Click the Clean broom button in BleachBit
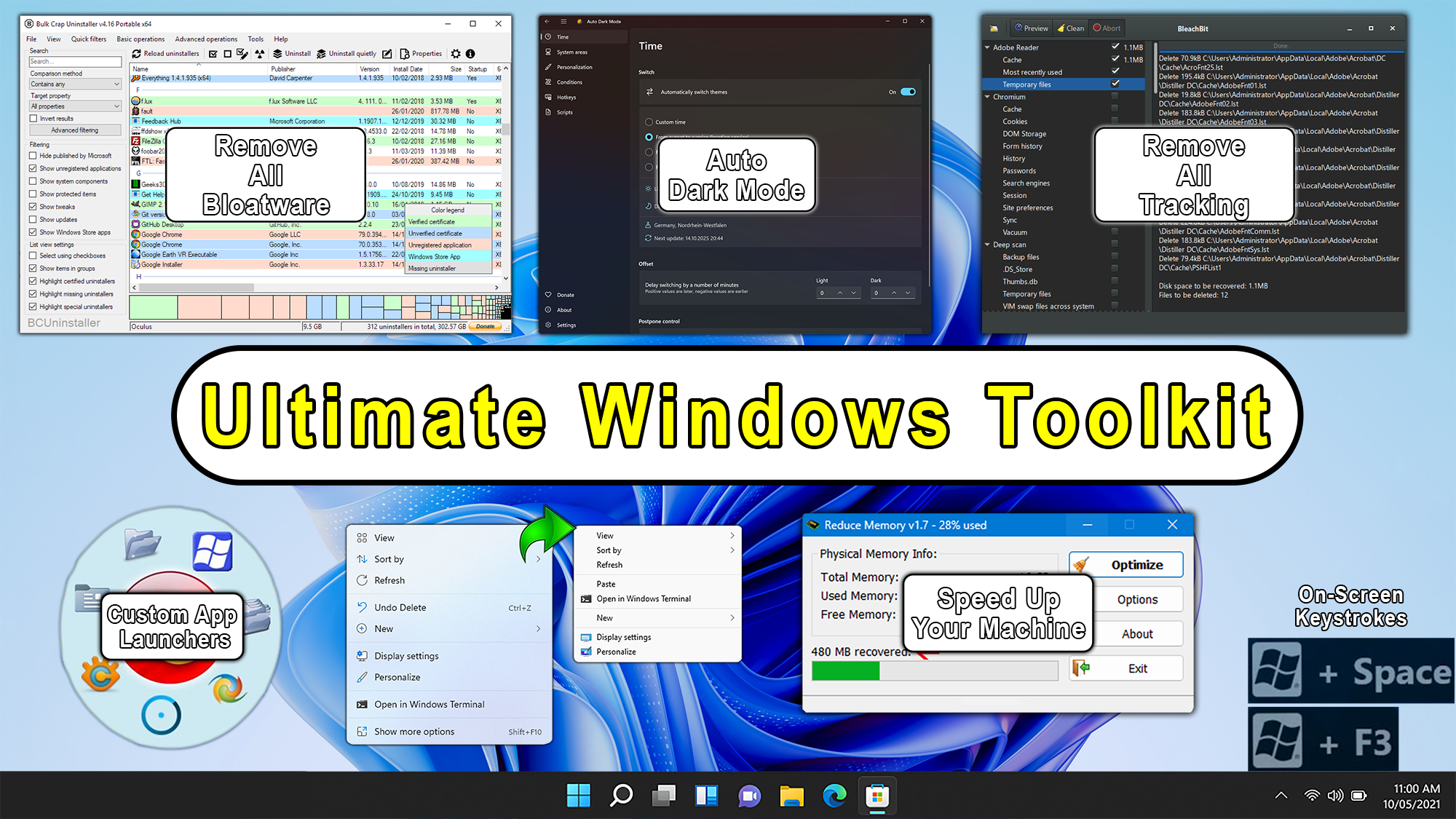This screenshot has height=819, width=1456. 1071,28
